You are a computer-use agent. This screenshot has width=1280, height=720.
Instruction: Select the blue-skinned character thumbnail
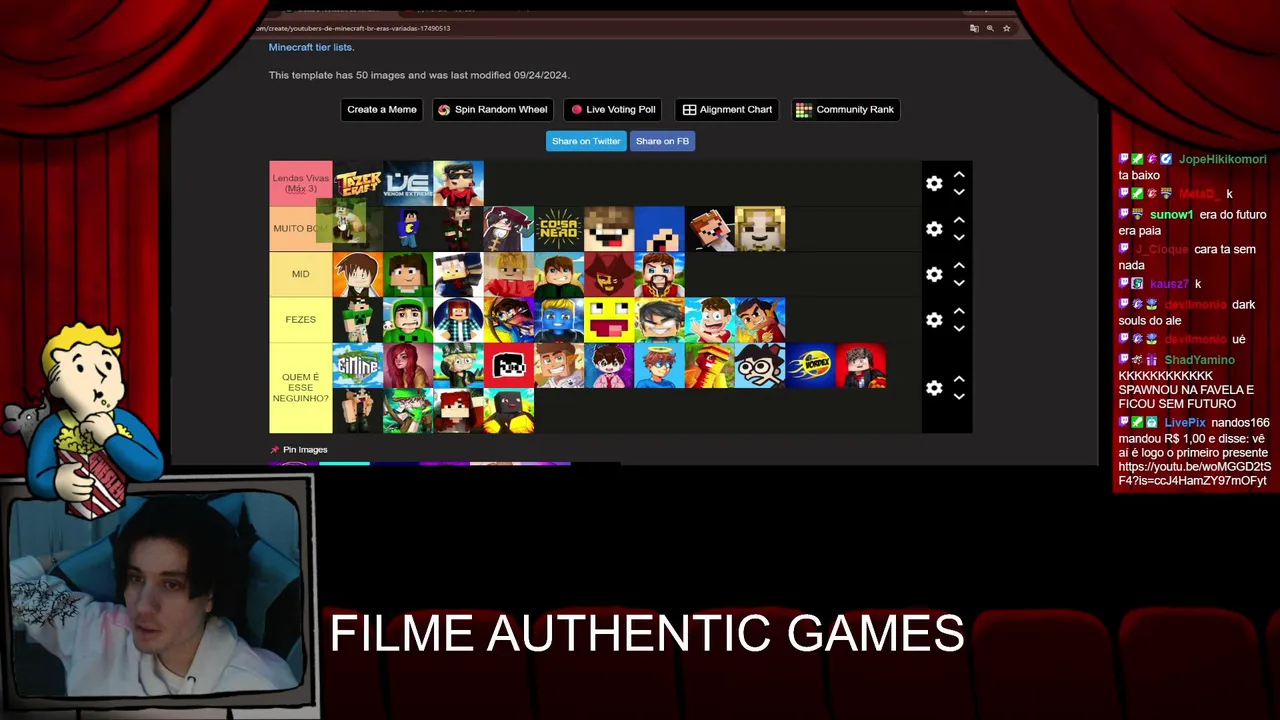(x=559, y=320)
